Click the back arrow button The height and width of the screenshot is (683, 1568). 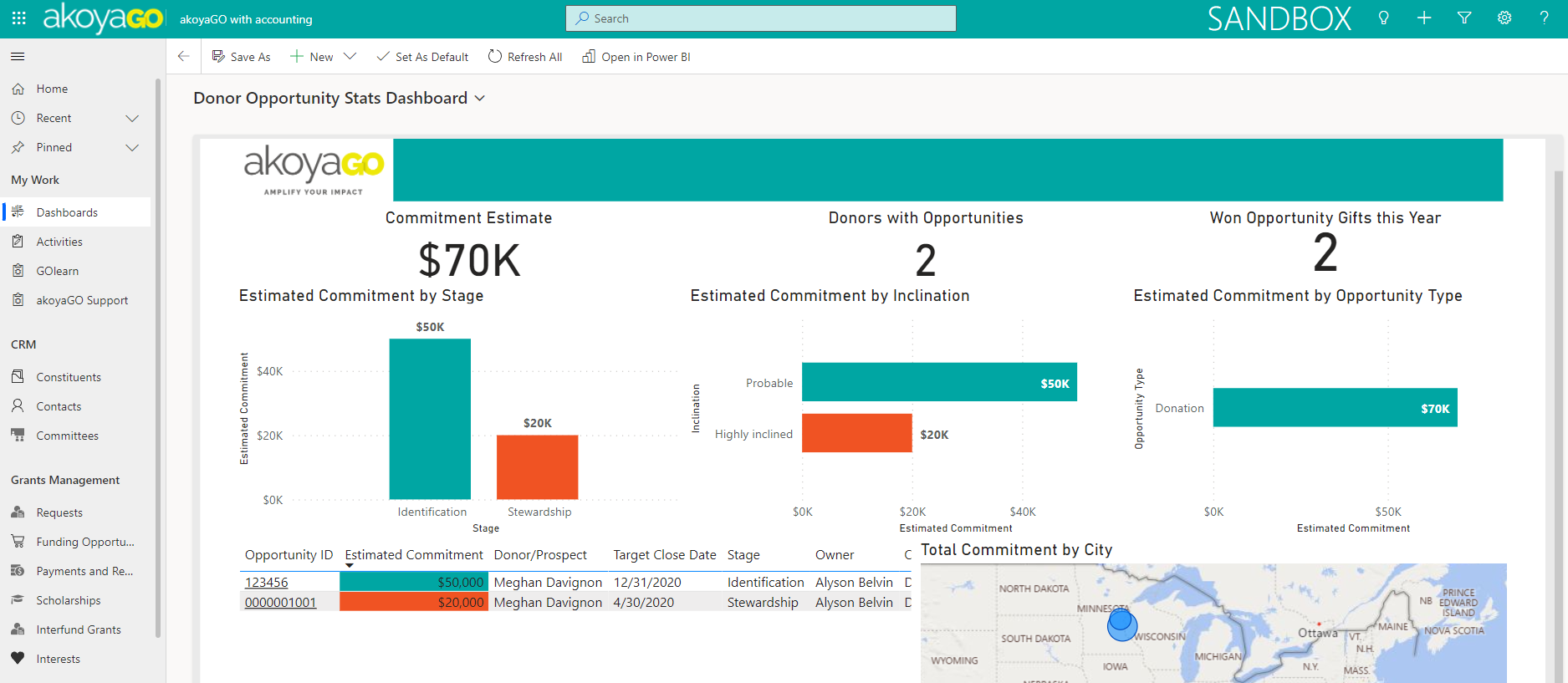[183, 56]
